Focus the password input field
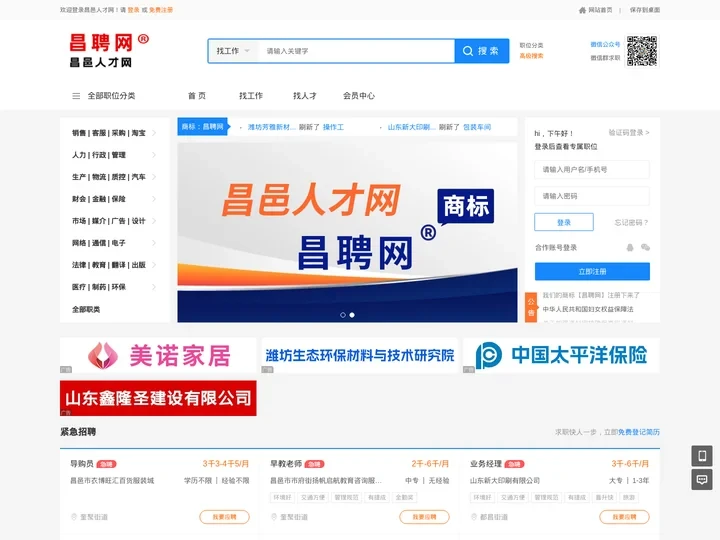 coord(592,196)
